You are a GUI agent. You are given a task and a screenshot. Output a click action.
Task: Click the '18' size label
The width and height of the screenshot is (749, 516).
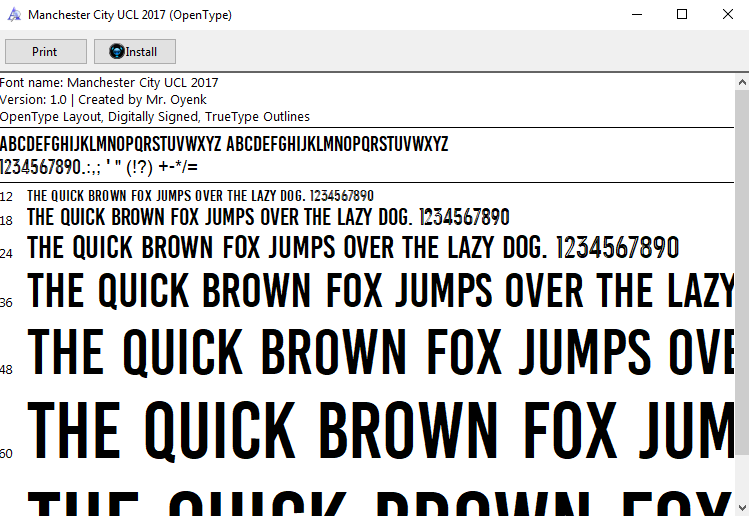[6, 221]
